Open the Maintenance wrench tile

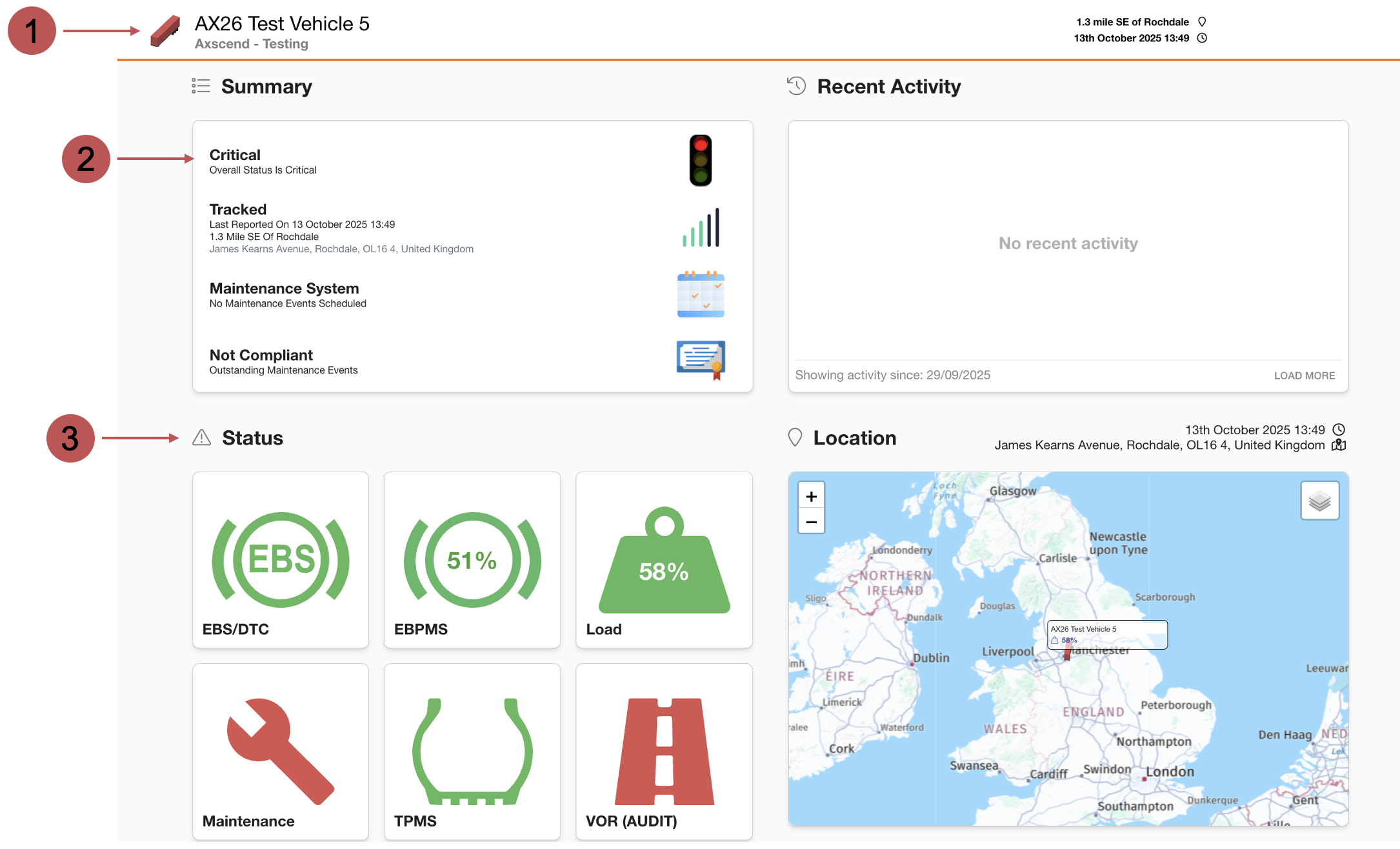[280, 752]
